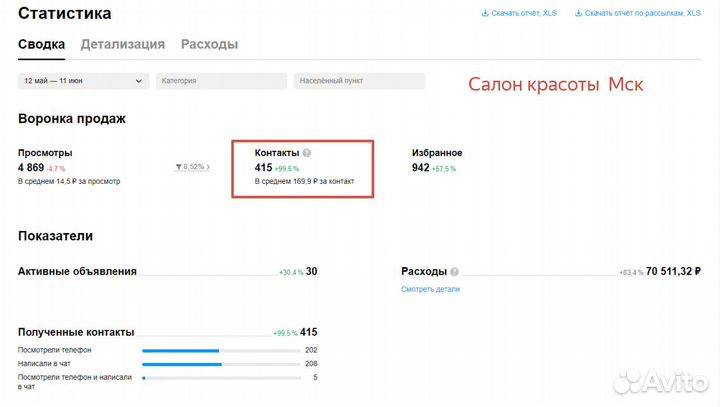This screenshot has height=407, width=720.
Task: Click the В среднем 169,9 ₽ за контакт text
Action: click(304, 181)
